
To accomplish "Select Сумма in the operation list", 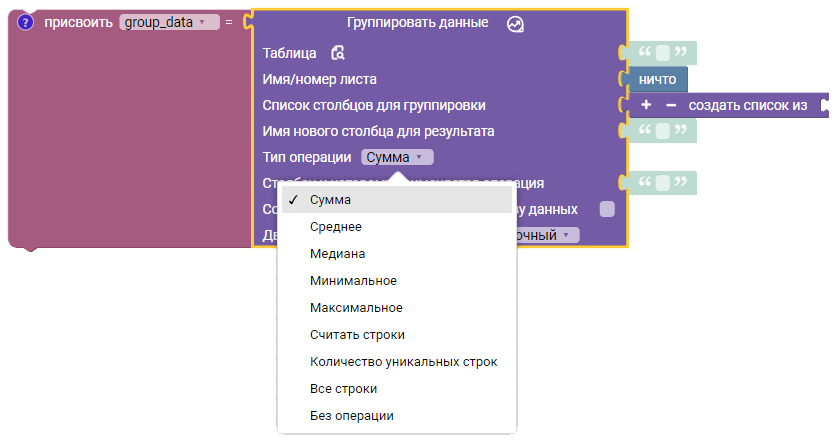I will [x=397, y=200].
